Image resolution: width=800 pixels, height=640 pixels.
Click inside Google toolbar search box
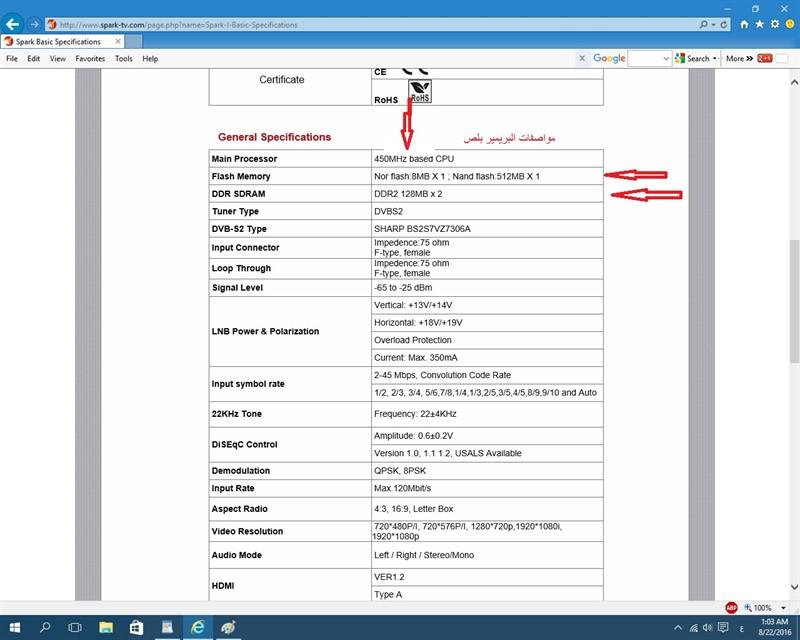pyautogui.click(x=645, y=58)
